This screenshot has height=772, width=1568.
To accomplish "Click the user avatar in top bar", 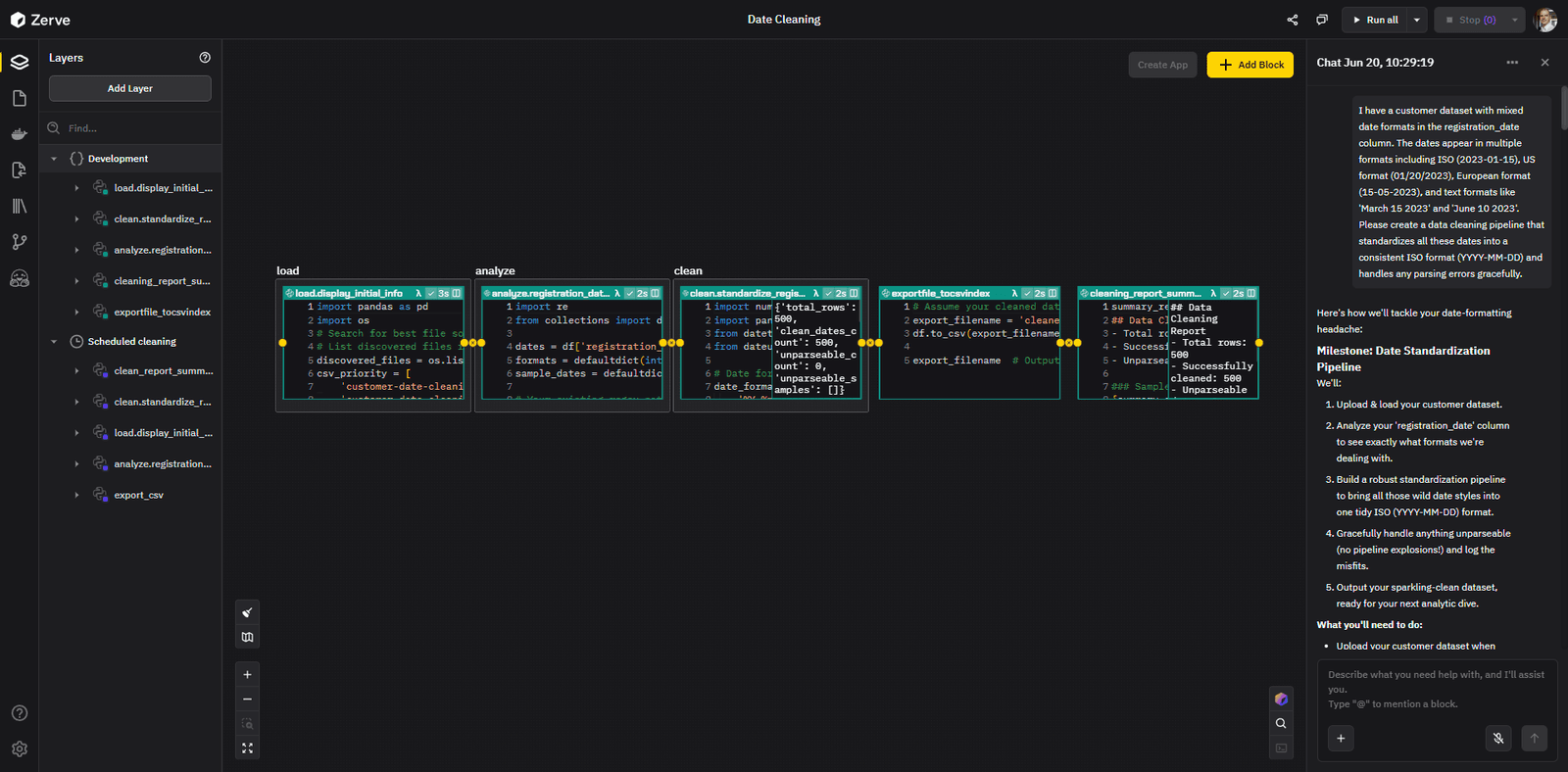I will tap(1546, 20).
